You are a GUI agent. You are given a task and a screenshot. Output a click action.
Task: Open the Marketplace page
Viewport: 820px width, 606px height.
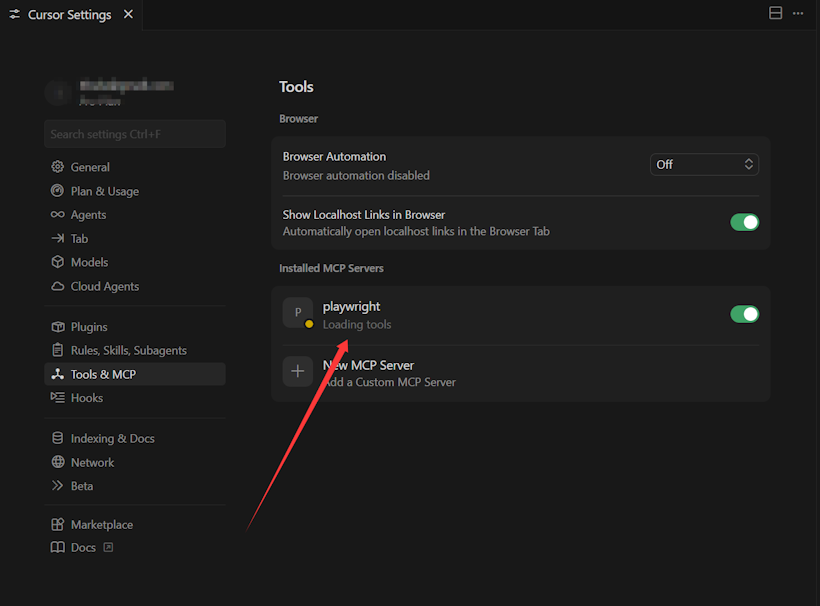point(101,524)
